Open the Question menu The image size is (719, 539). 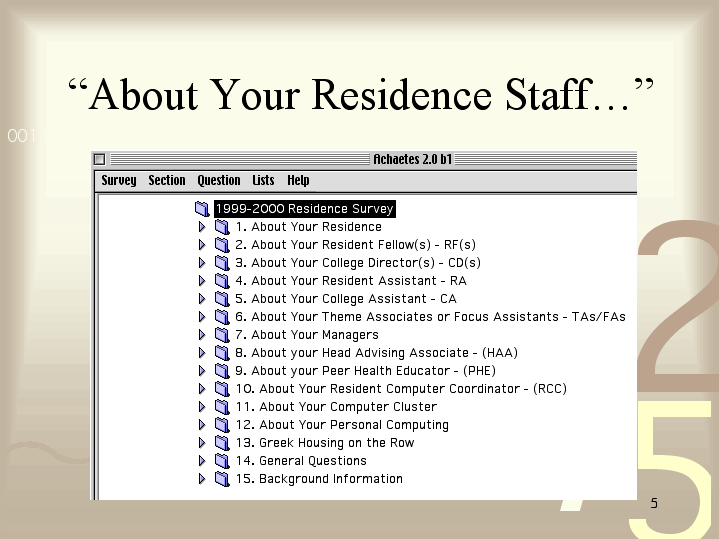tap(219, 180)
